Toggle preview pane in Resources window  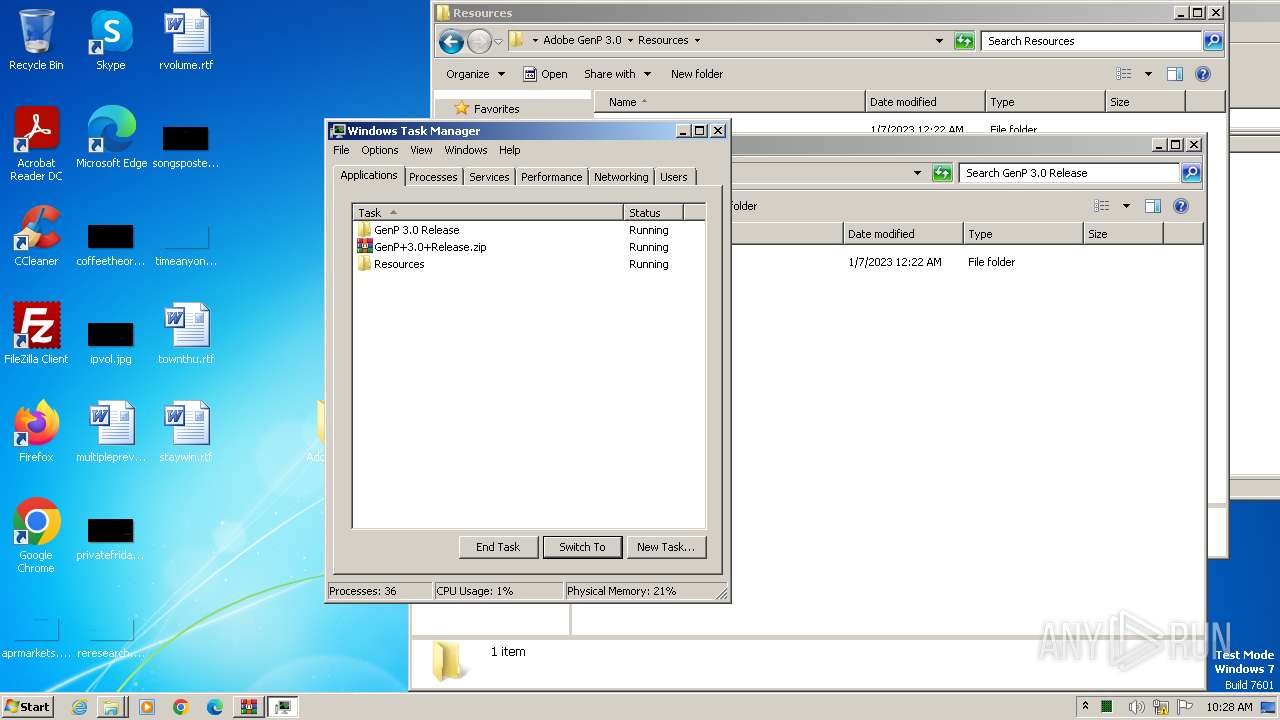point(1175,74)
